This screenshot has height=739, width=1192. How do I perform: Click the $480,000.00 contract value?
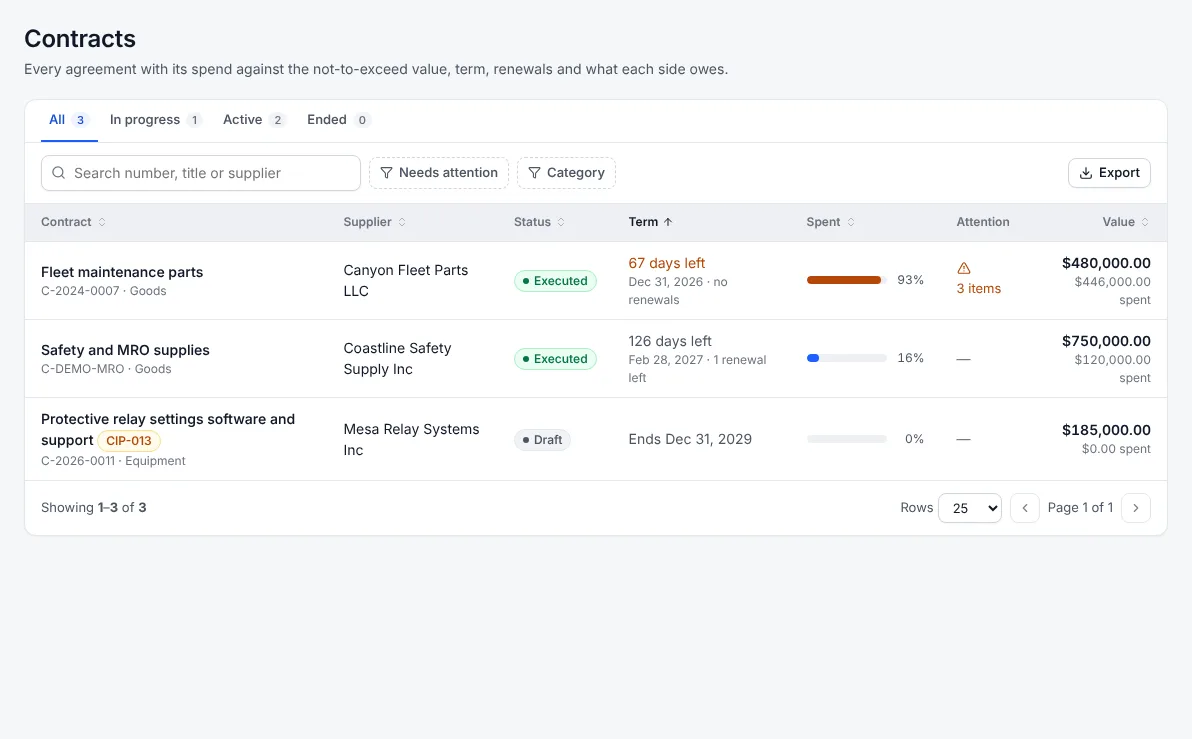click(1106, 263)
